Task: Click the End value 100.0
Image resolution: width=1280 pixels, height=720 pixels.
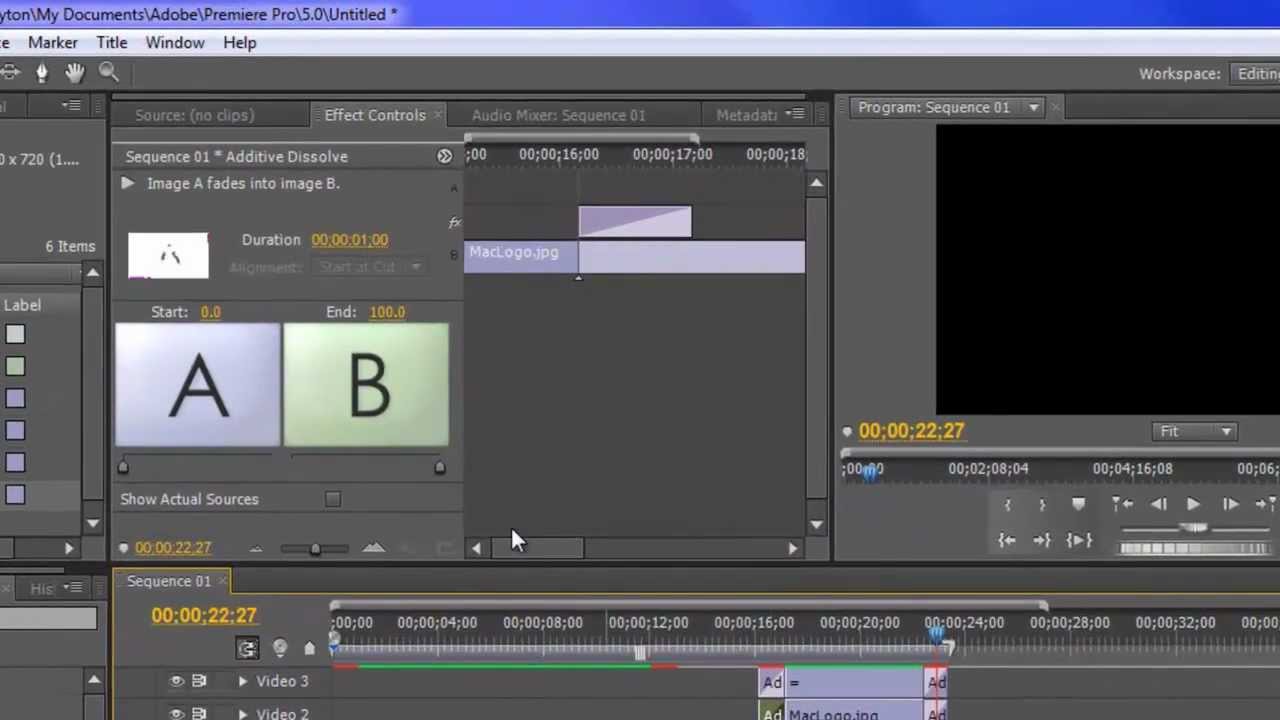Action: (x=387, y=312)
